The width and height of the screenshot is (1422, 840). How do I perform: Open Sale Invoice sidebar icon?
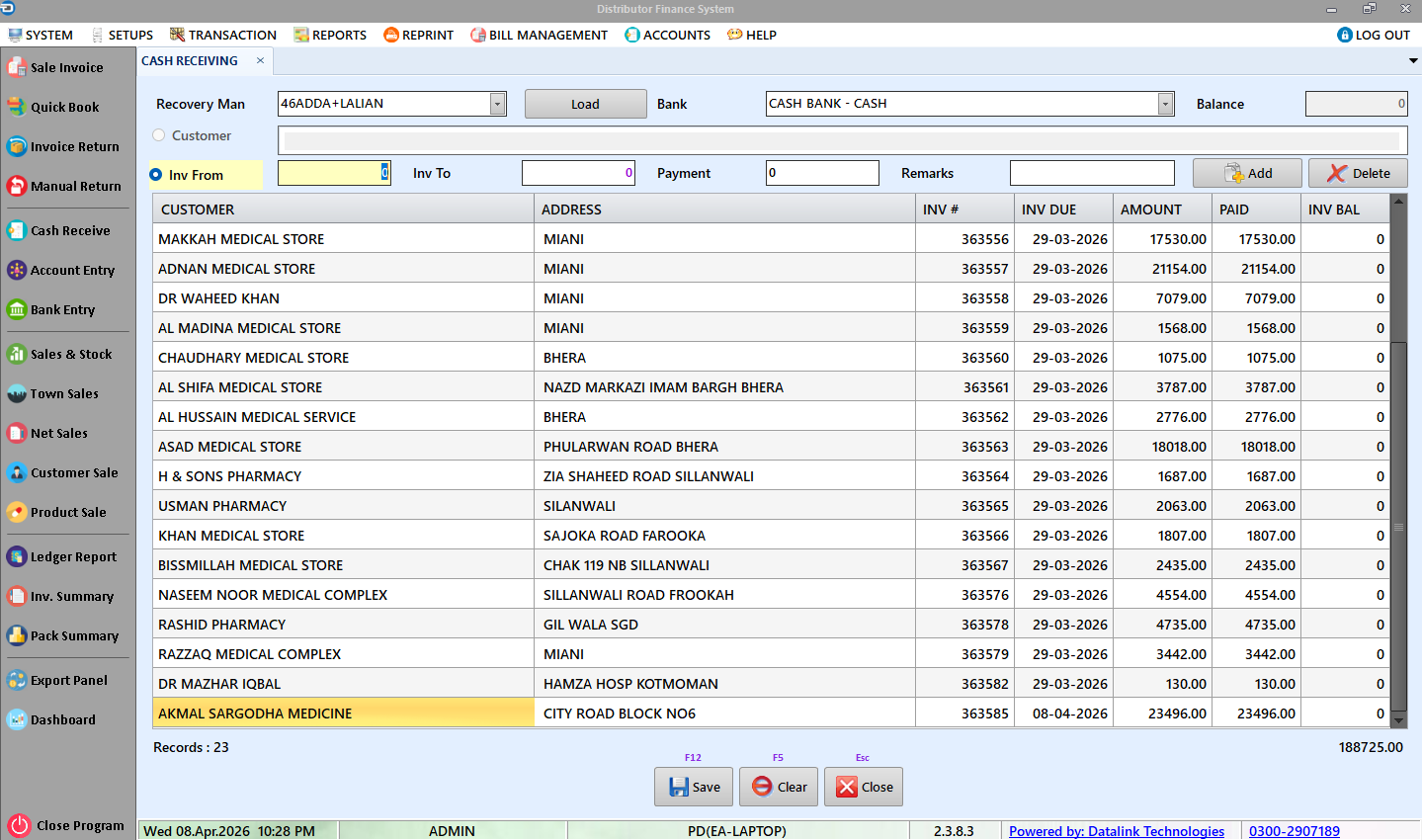17,67
